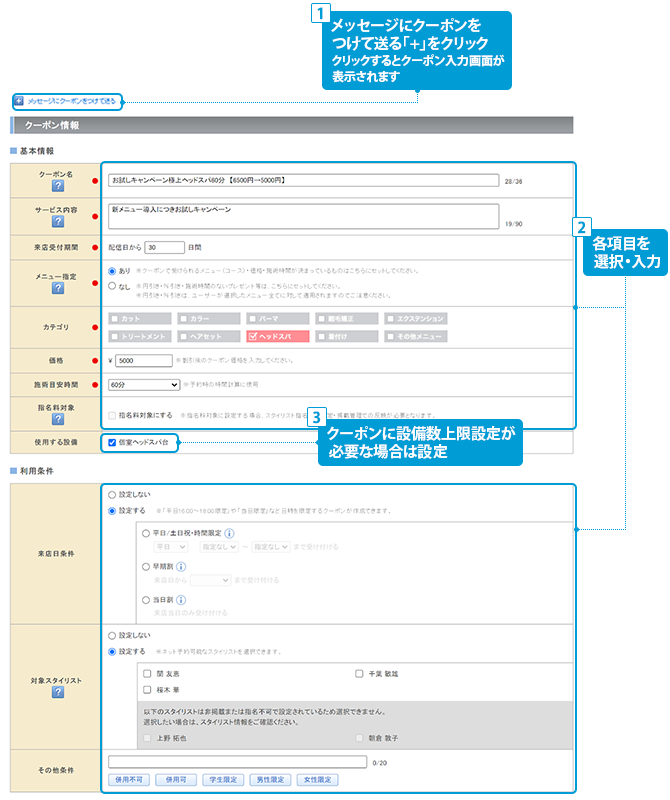Click the 併用不可 condition button
The width and height of the screenshot is (670, 800).
point(128,779)
